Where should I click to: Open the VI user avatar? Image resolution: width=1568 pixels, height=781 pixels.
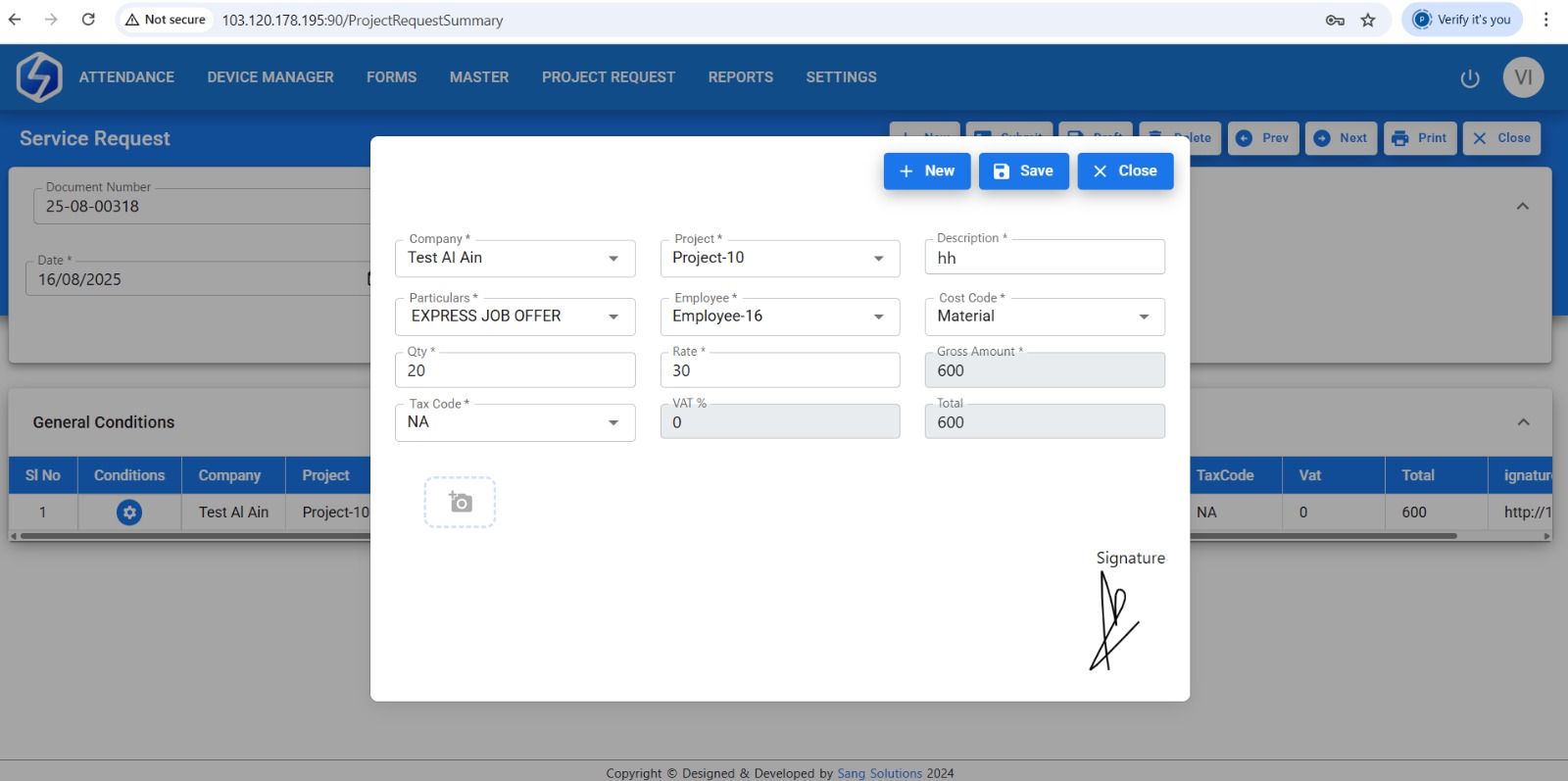[x=1523, y=77]
